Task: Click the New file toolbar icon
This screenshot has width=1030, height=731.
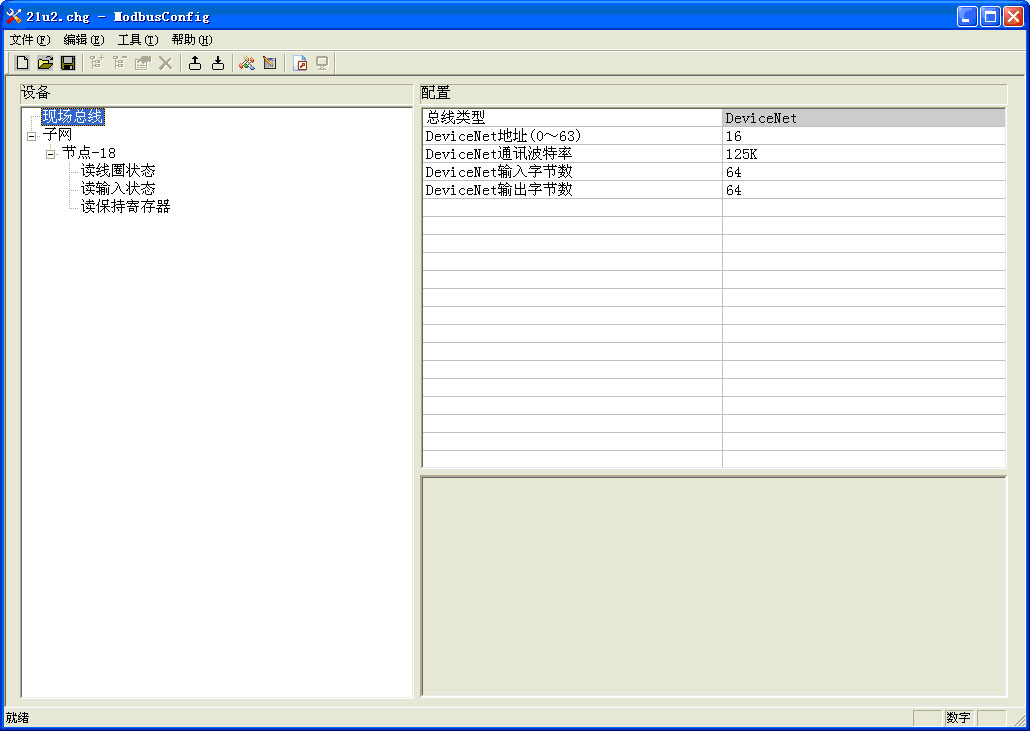Action: (22, 63)
